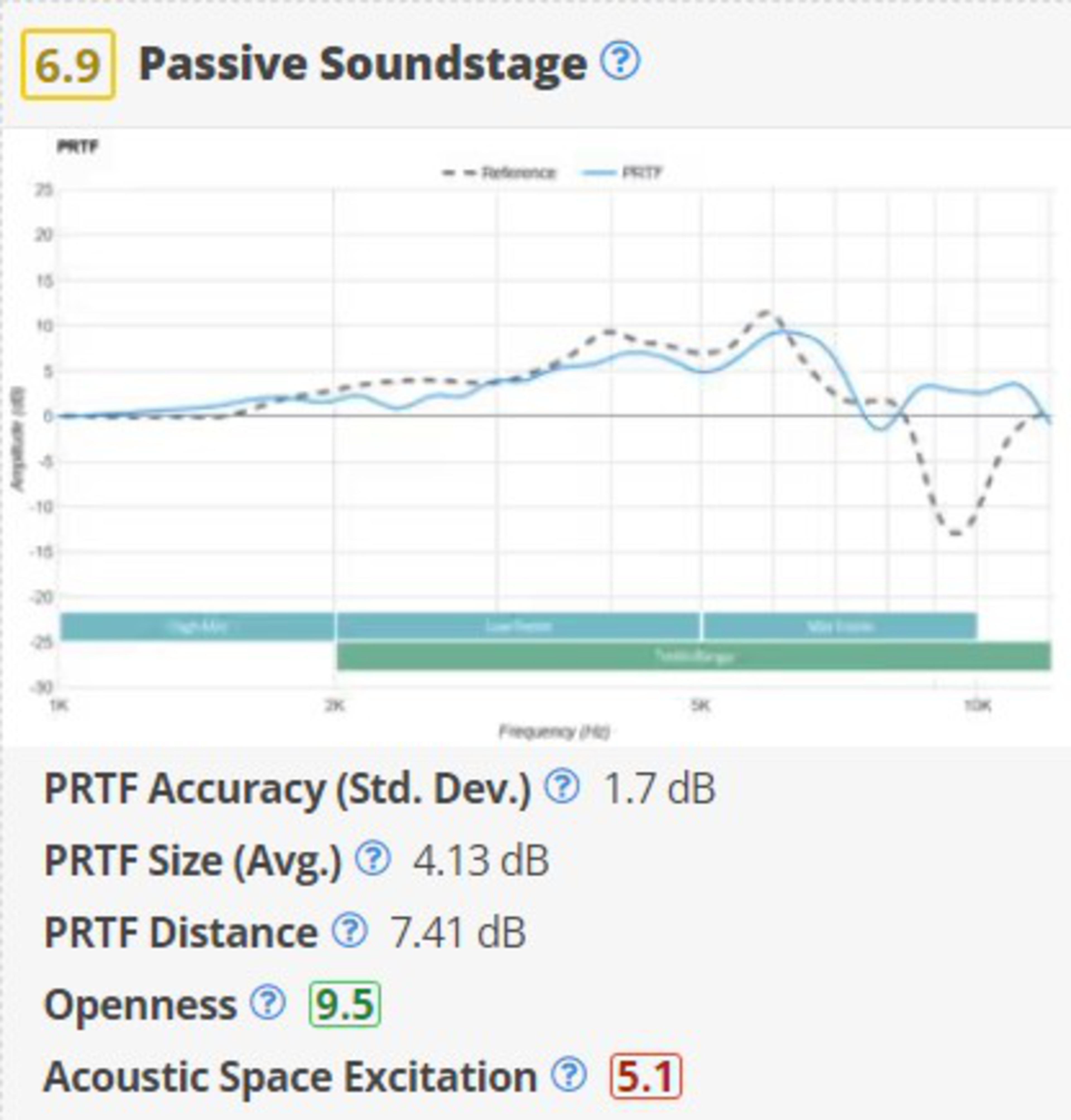Click the Low-Treble frequency band bar
Image resolution: width=1071 pixels, height=1120 pixels.
point(518,627)
